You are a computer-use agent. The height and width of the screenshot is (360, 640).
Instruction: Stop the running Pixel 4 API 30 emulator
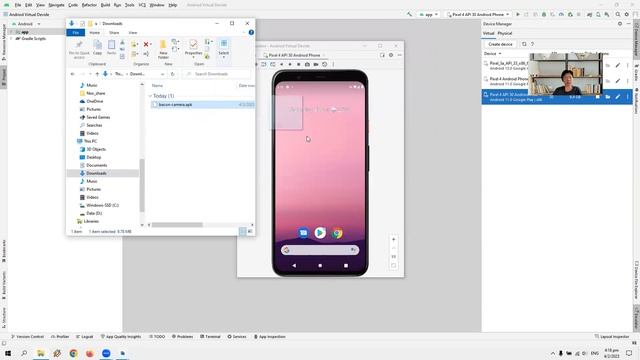(x=598, y=97)
